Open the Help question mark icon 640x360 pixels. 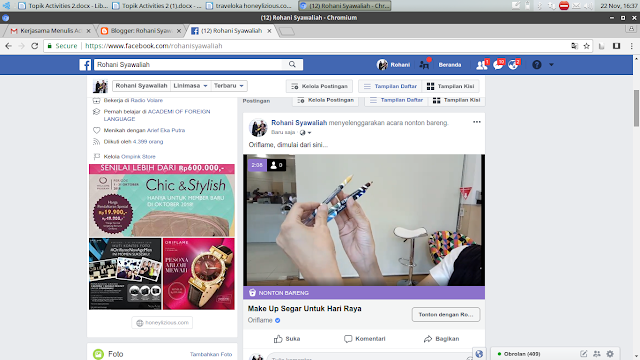point(537,64)
